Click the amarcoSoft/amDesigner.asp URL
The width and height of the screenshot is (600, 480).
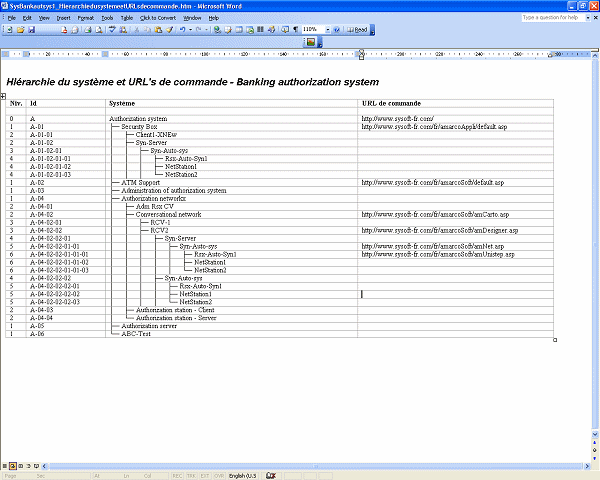(x=440, y=230)
